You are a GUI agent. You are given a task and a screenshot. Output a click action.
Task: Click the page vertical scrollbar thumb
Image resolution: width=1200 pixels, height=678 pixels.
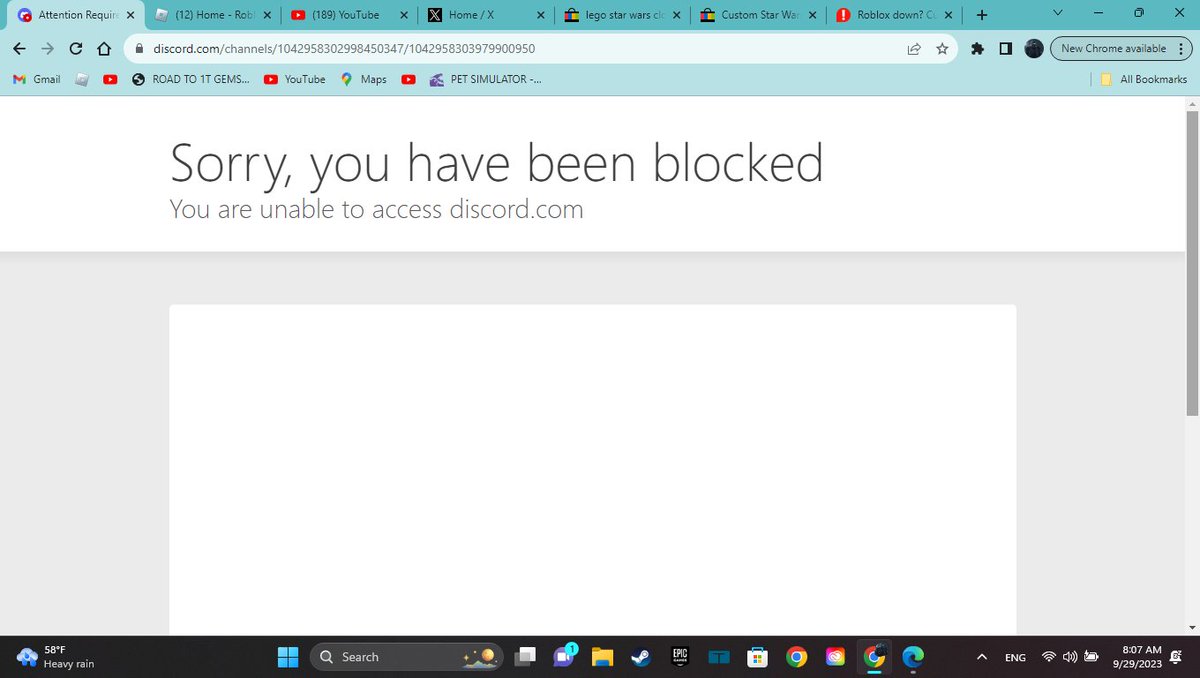point(1192,264)
